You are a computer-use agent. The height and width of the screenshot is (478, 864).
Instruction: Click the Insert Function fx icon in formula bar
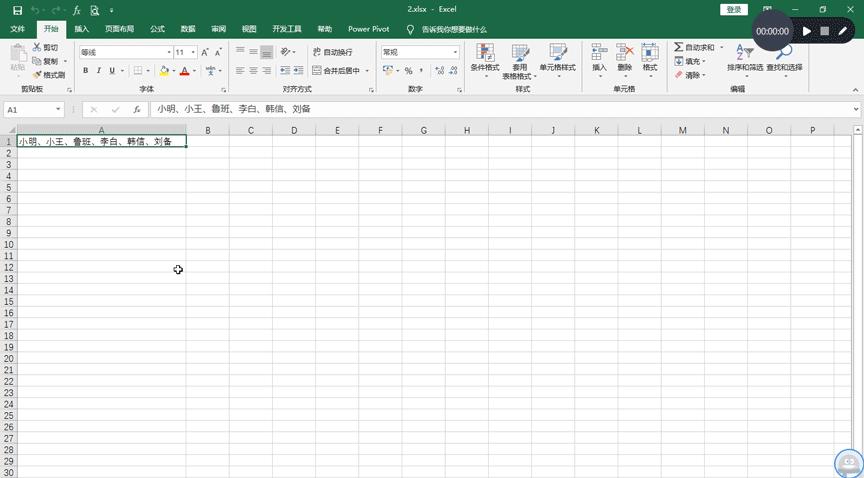coord(137,109)
